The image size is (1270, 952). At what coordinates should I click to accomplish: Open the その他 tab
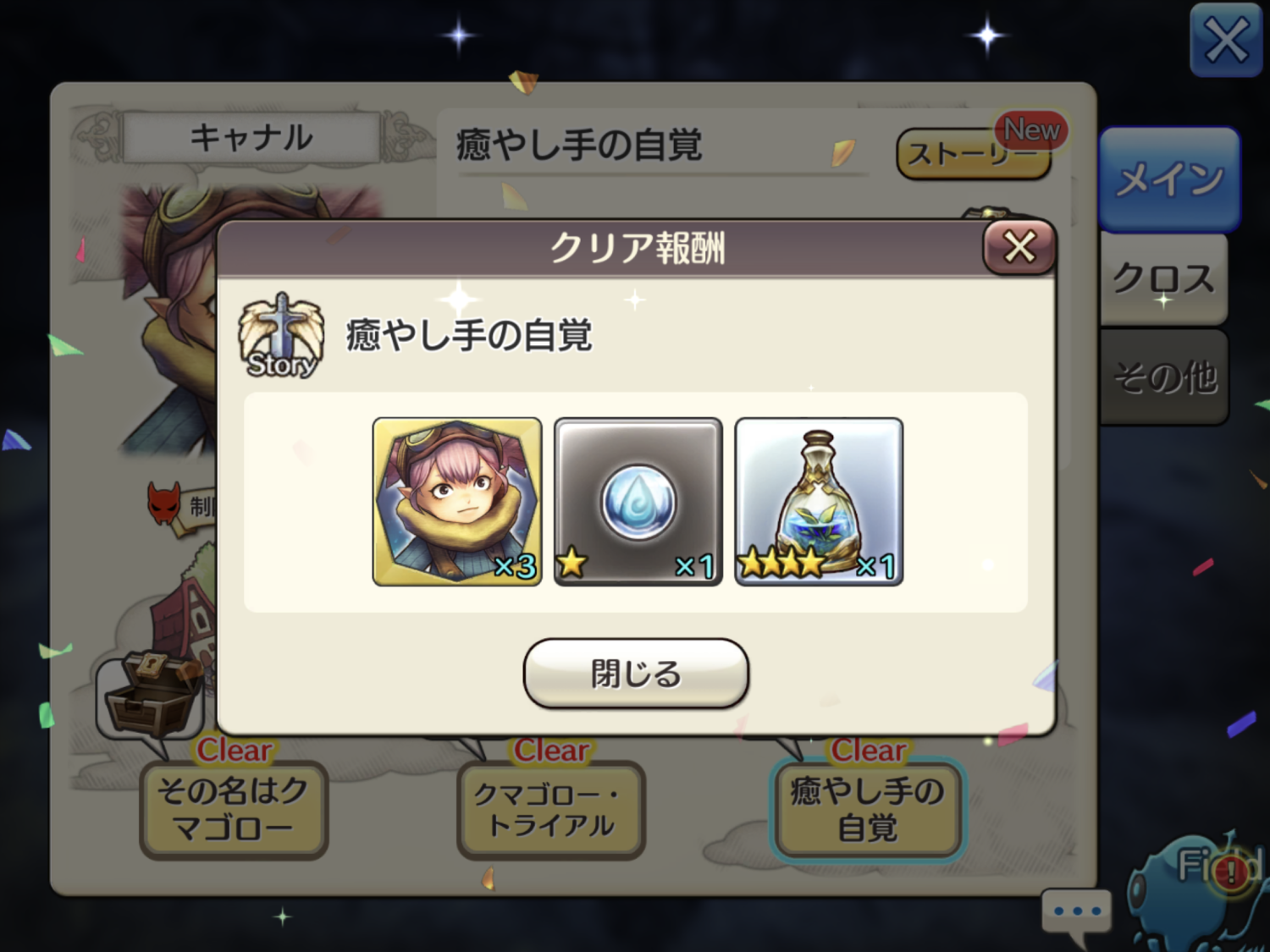[1164, 377]
